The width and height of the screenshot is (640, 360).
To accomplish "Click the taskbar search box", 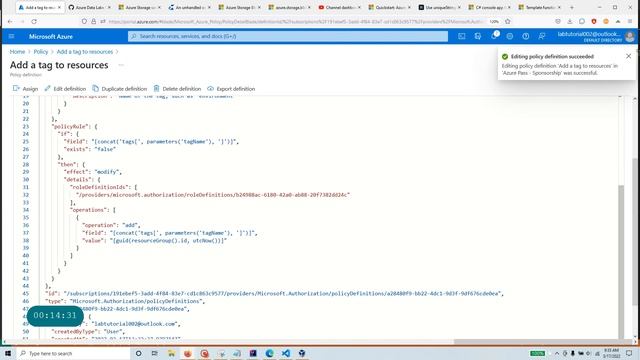I will (73, 353).
